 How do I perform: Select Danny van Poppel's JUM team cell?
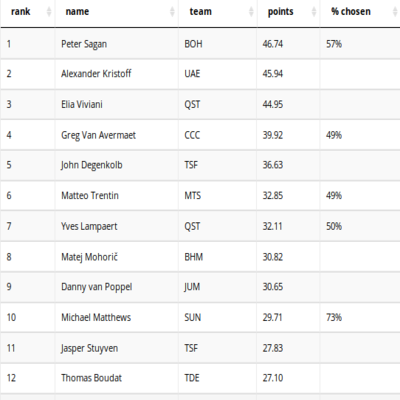point(192,287)
